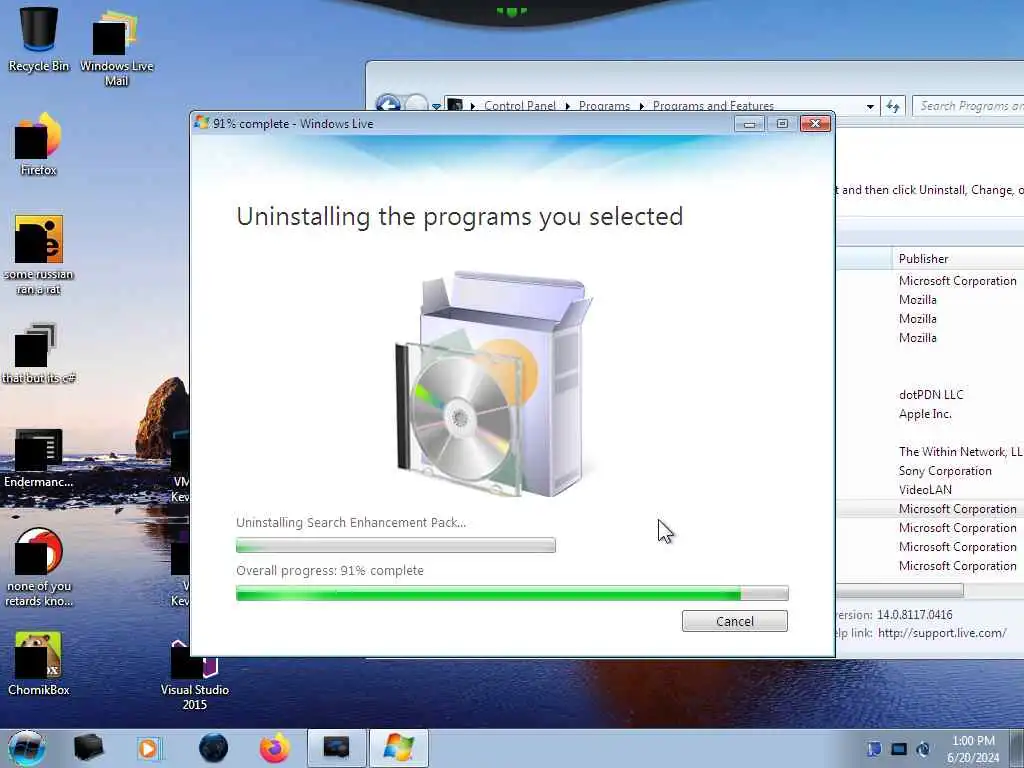Screen dimensions: 1024x768
Task: Select the Windows Live Mail desktop shortcut
Action: tap(116, 47)
